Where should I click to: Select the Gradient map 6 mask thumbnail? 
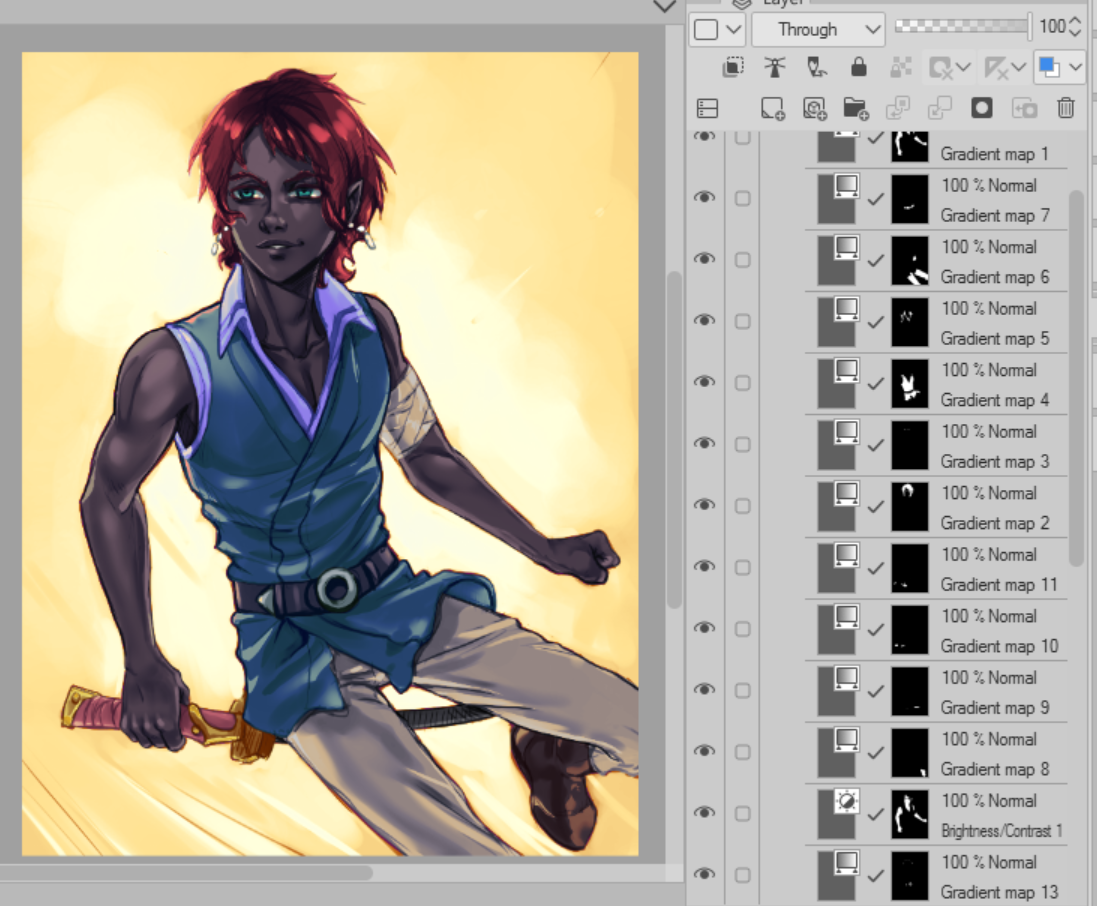910,261
